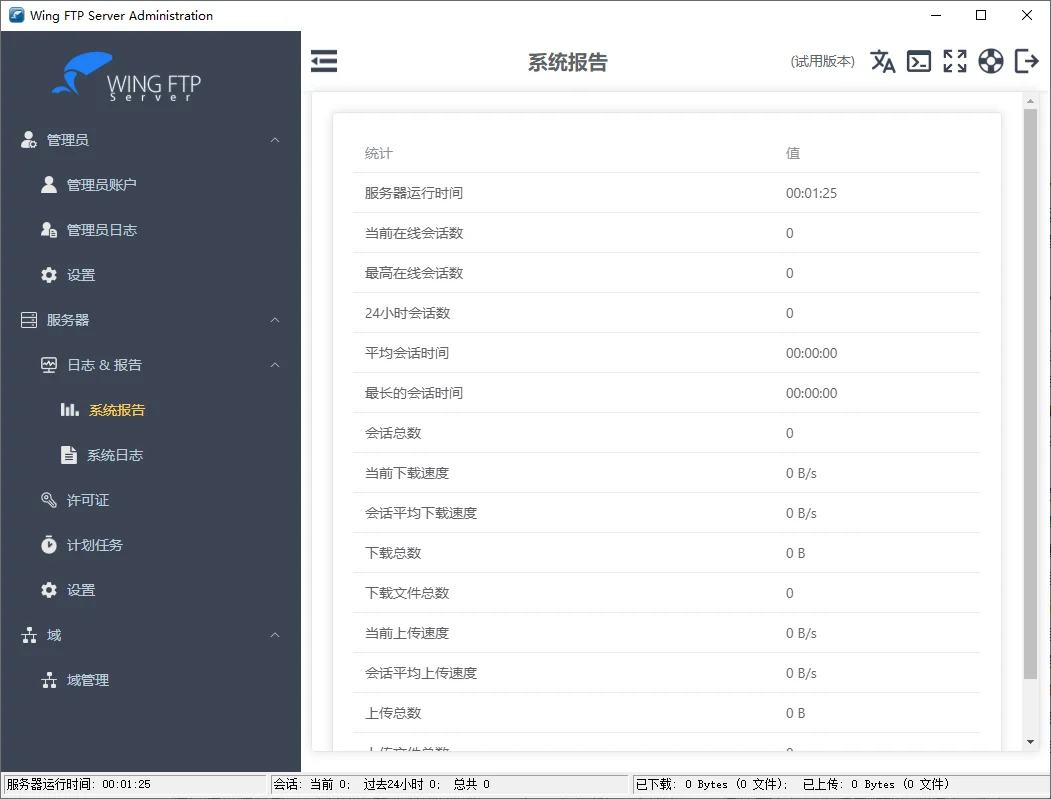Click the gear icon under 管理员

(48, 275)
